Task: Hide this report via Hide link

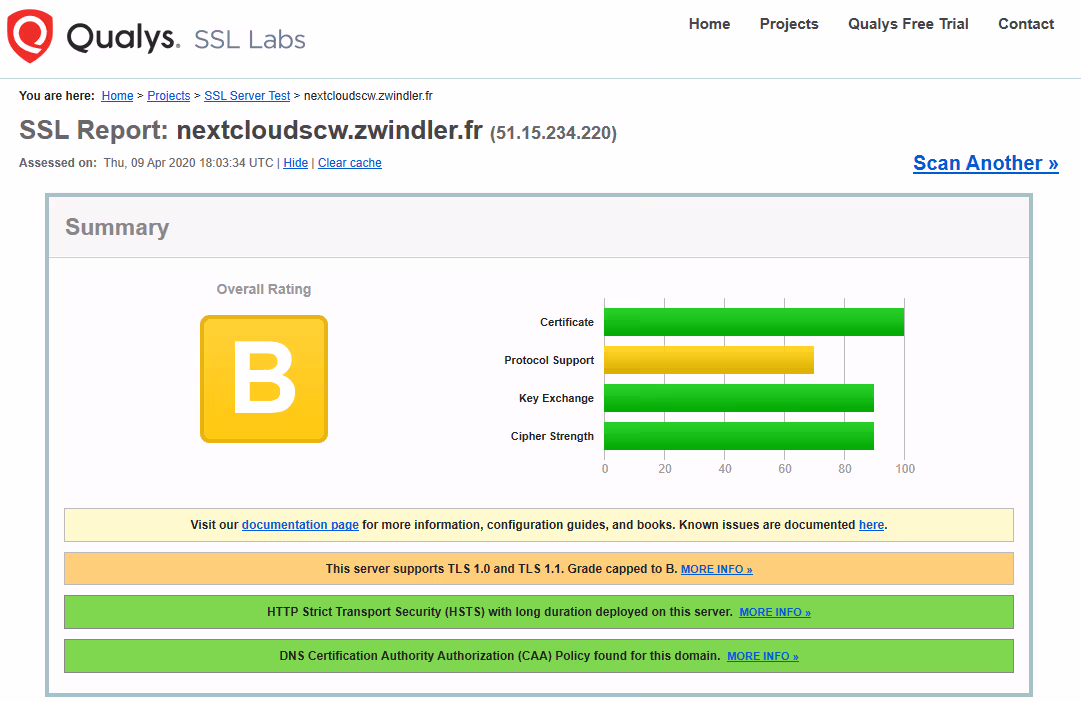Action: pyautogui.click(x=296, y=163)
